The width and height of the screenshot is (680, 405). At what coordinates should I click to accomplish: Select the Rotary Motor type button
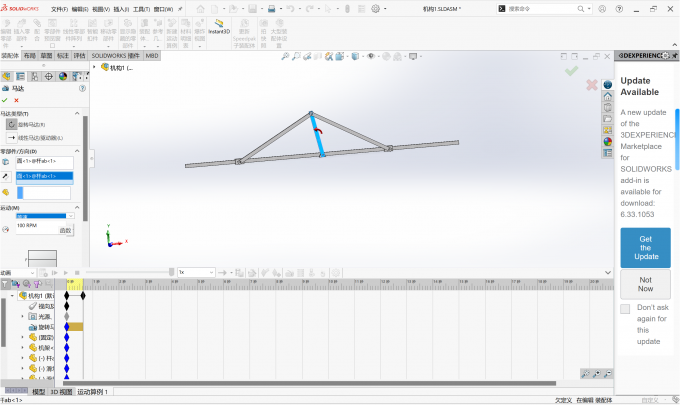11,124
